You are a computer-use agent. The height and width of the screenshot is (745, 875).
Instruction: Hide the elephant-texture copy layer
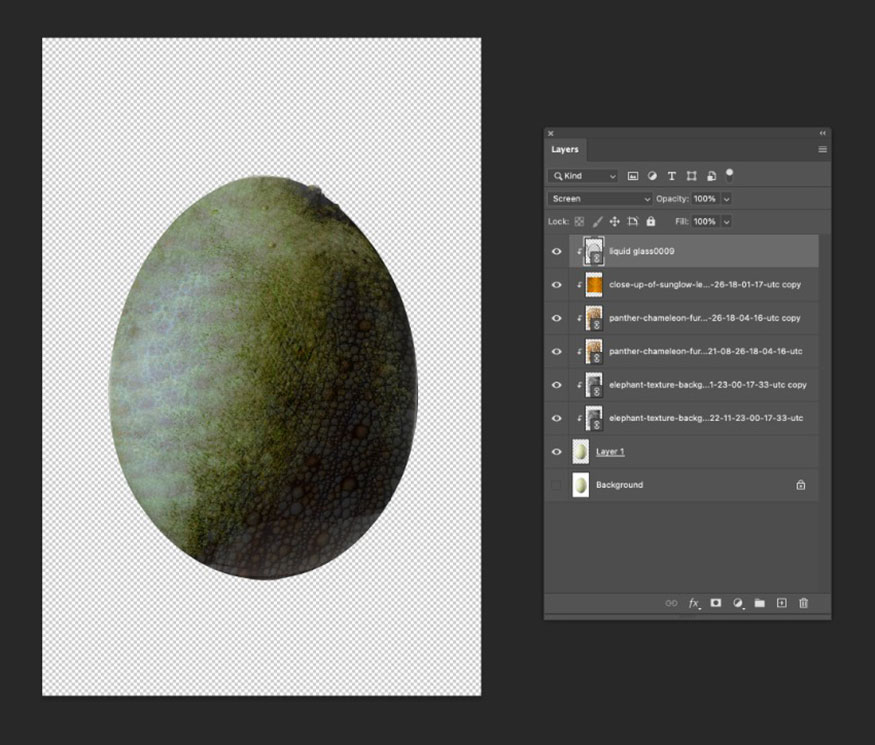tap(556, 385)
